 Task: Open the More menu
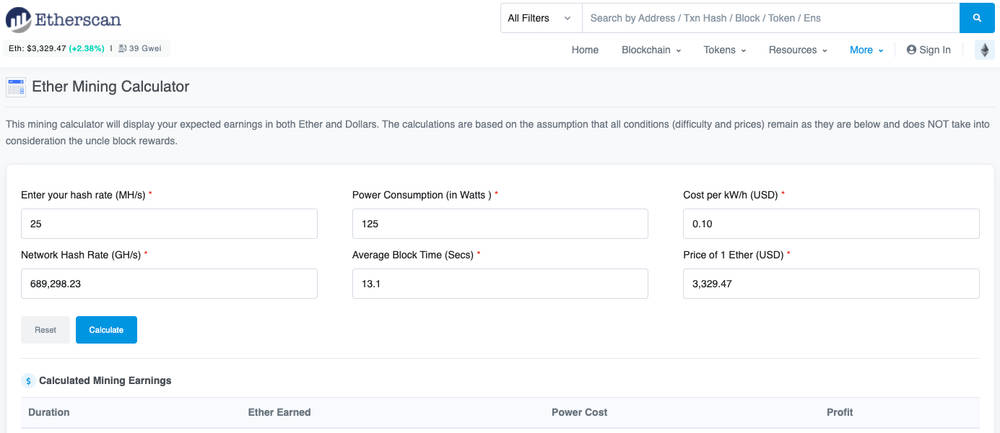click(867, 50)
